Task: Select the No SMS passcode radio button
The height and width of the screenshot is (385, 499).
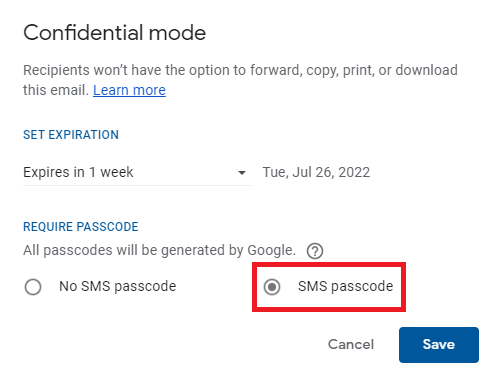Action: (33, 287)
